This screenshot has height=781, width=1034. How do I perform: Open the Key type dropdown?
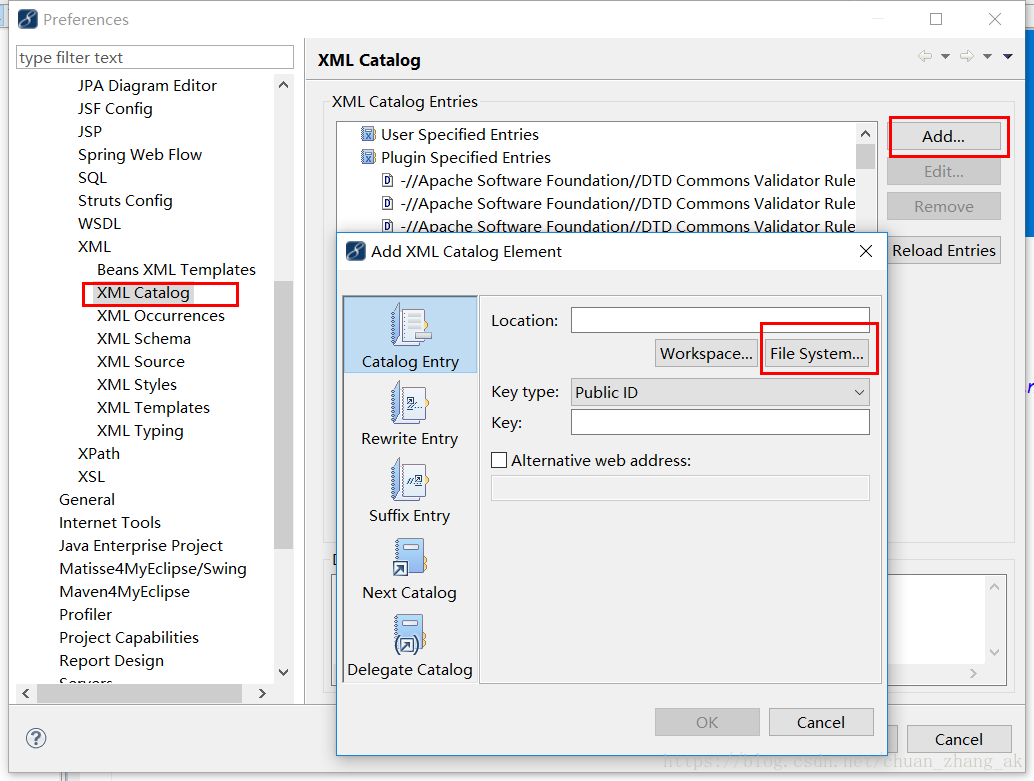[720, 392]
